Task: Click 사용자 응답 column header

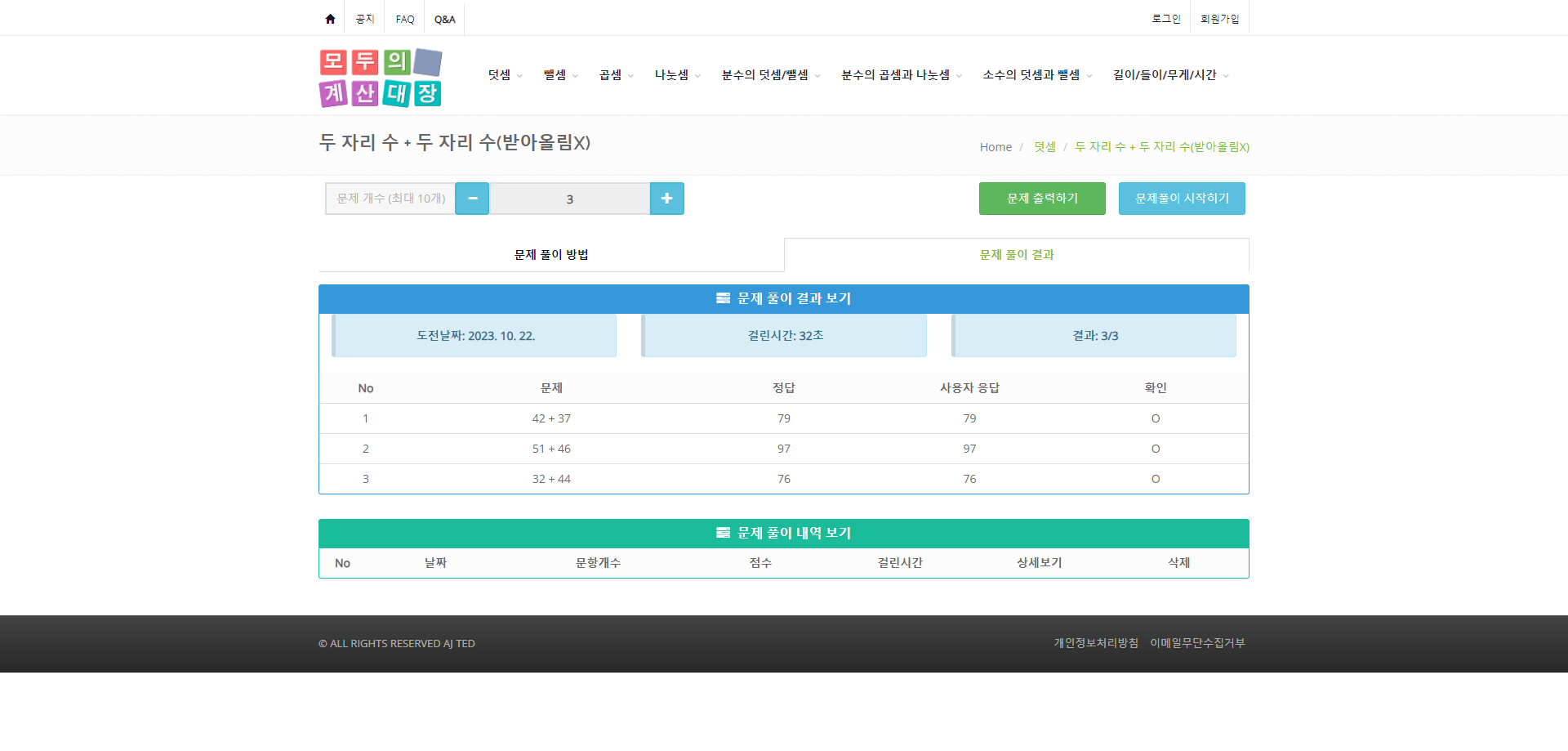Action: pos(969,388)
